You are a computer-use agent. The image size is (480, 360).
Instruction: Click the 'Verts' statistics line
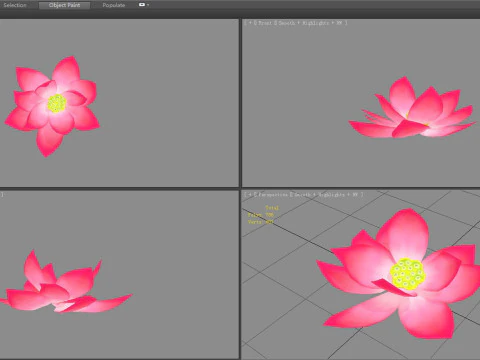(x=261, y=222)
